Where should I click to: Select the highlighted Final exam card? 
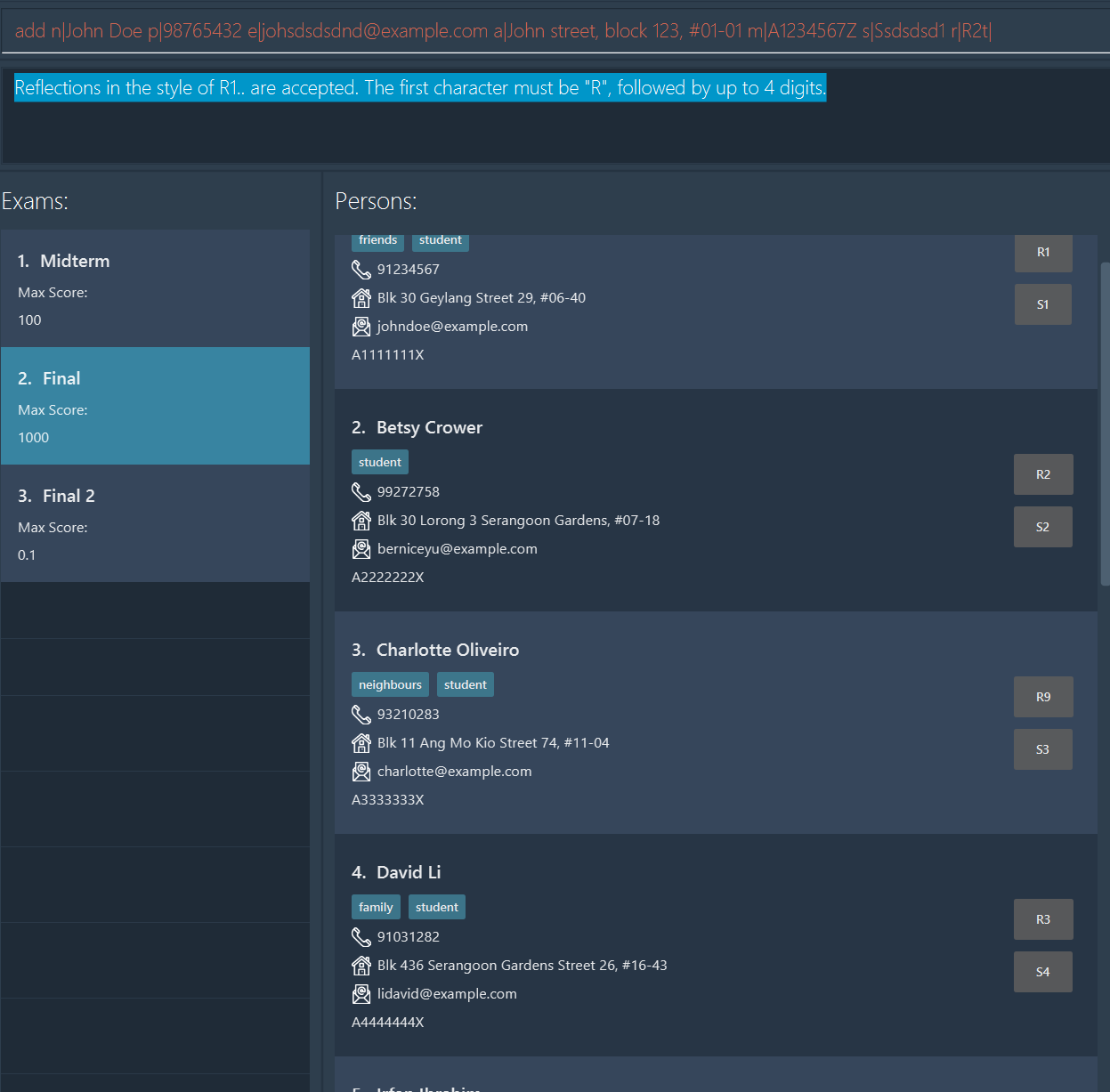[155, 406]
